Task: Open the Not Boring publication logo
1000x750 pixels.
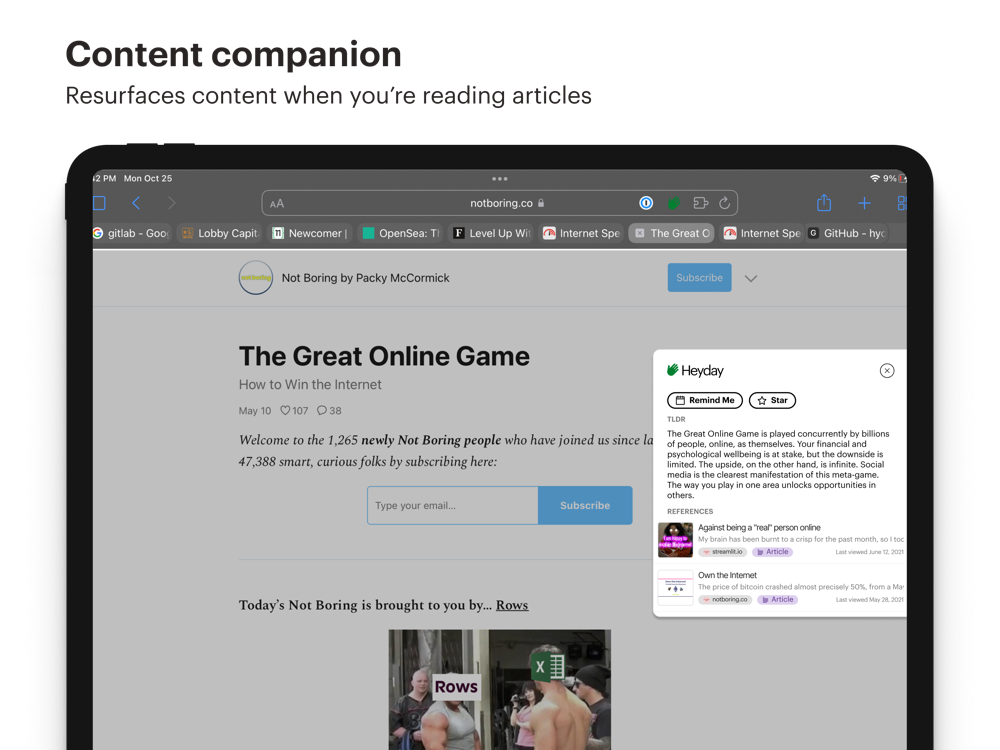Action: point(256,277)
